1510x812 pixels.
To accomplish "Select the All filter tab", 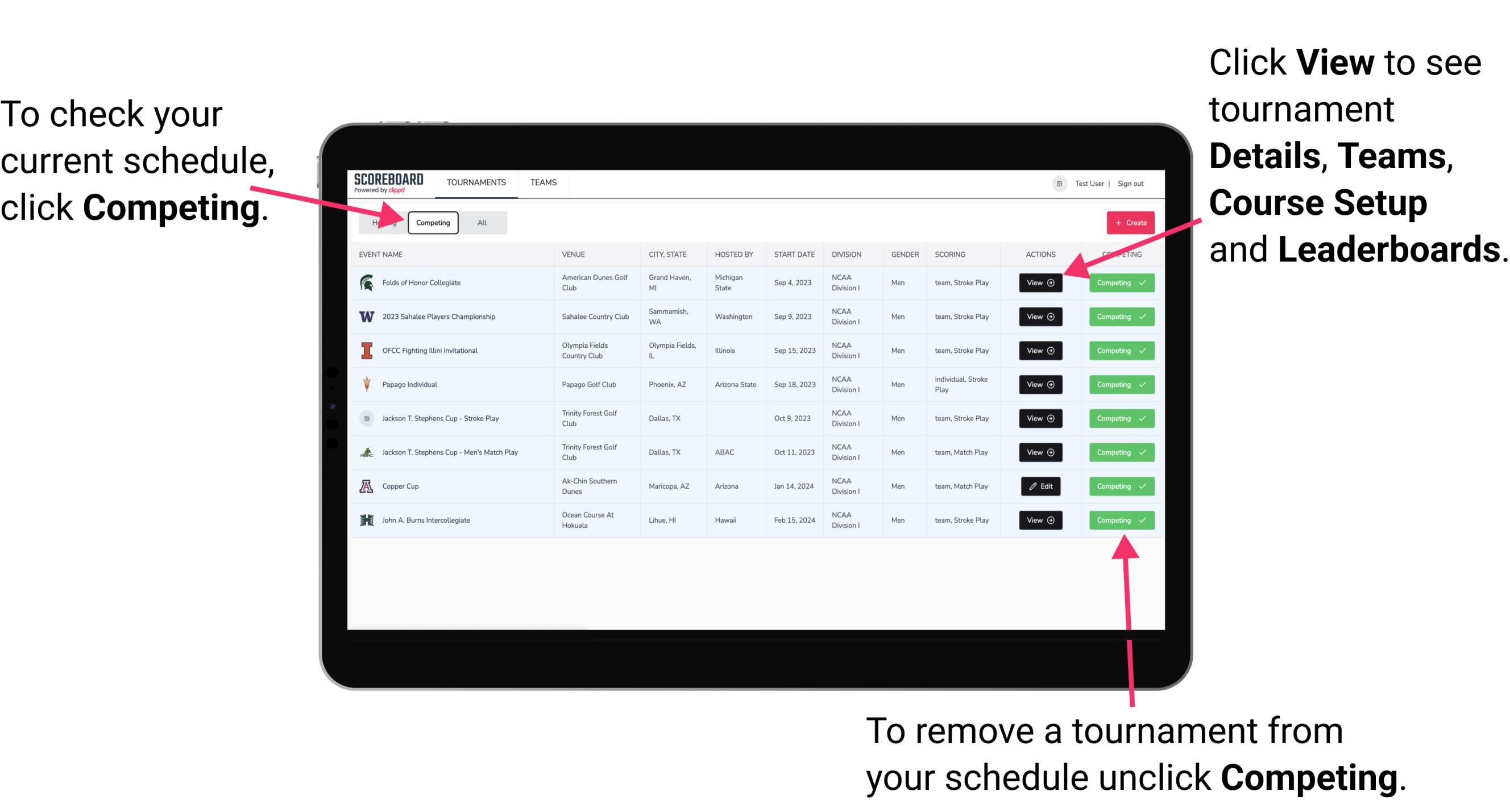I will coord(480,221).
